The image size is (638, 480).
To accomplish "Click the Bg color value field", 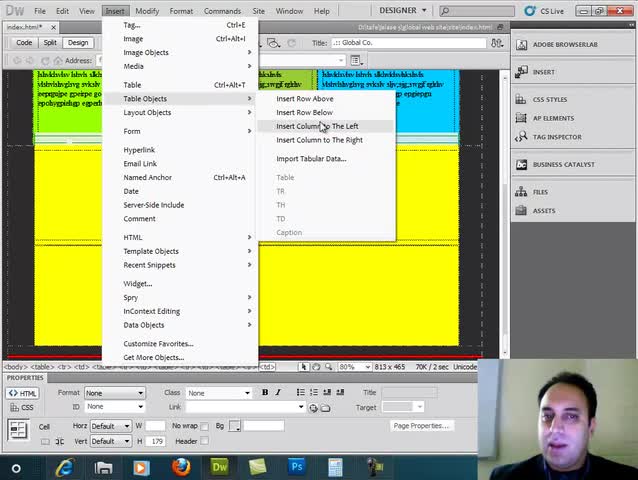I will [x=264, y=426].
